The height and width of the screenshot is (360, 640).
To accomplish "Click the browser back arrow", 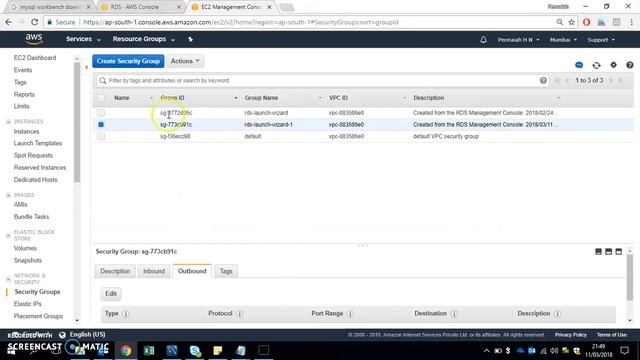I will [x=9, y=22].
